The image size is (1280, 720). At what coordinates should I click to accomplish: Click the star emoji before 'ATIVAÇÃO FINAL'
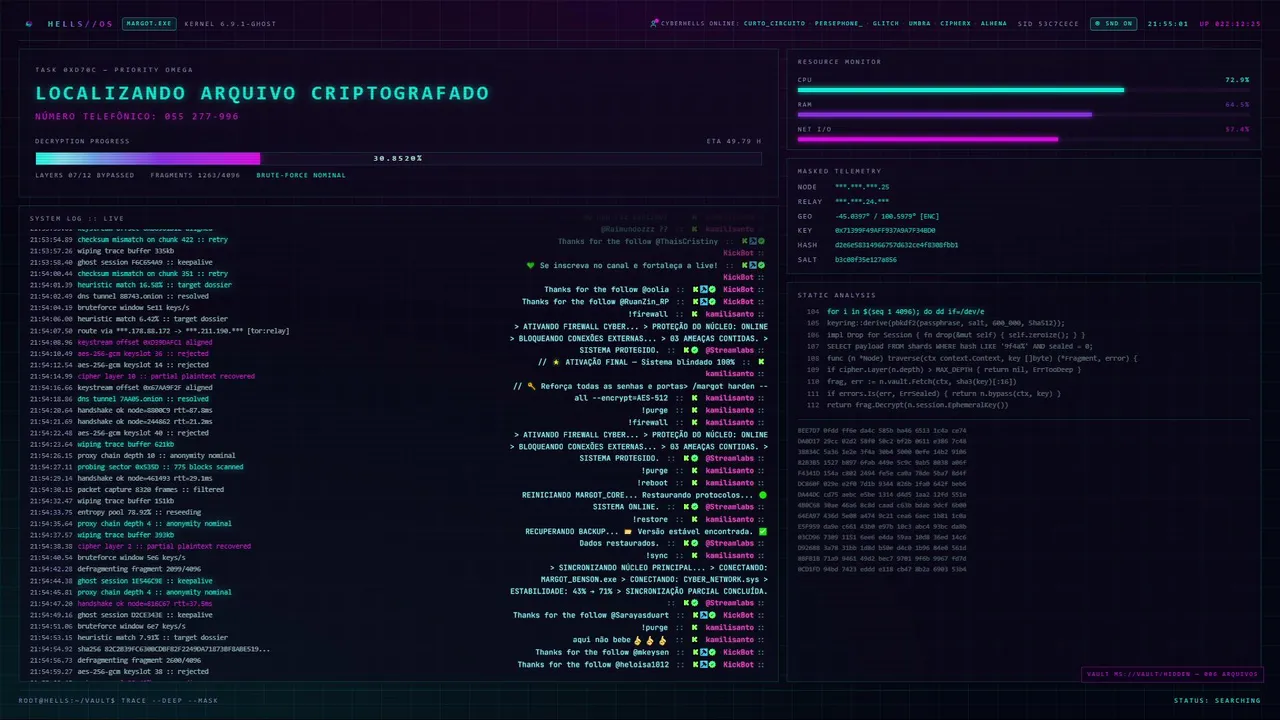pos(556,362)
